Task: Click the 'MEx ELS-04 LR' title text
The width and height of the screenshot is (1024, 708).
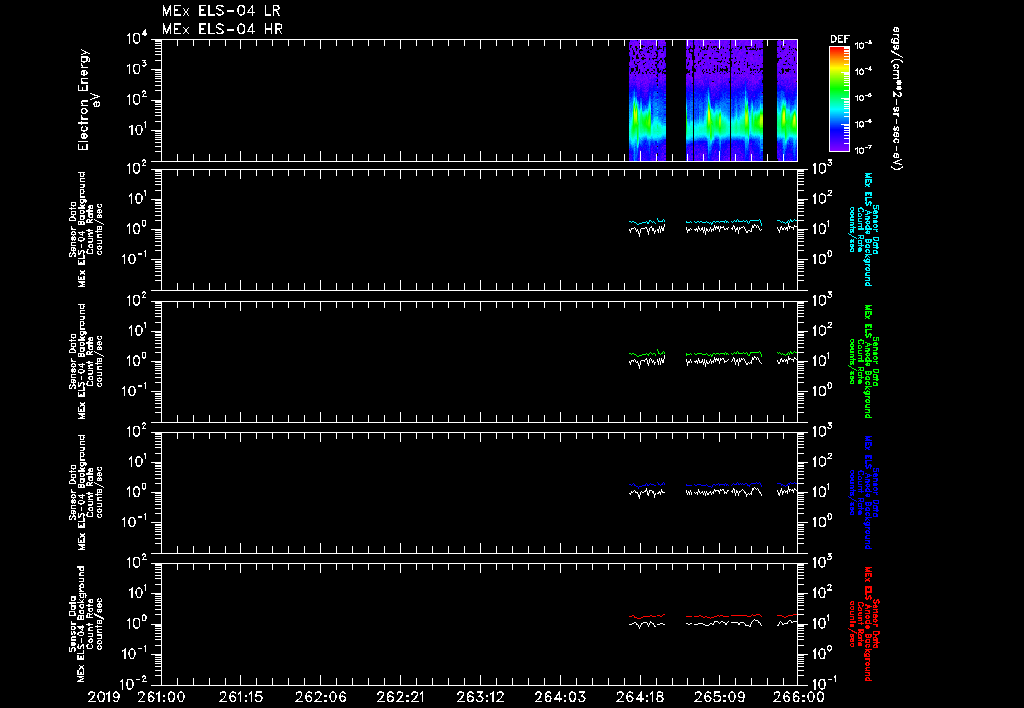Action: point(221,11)
